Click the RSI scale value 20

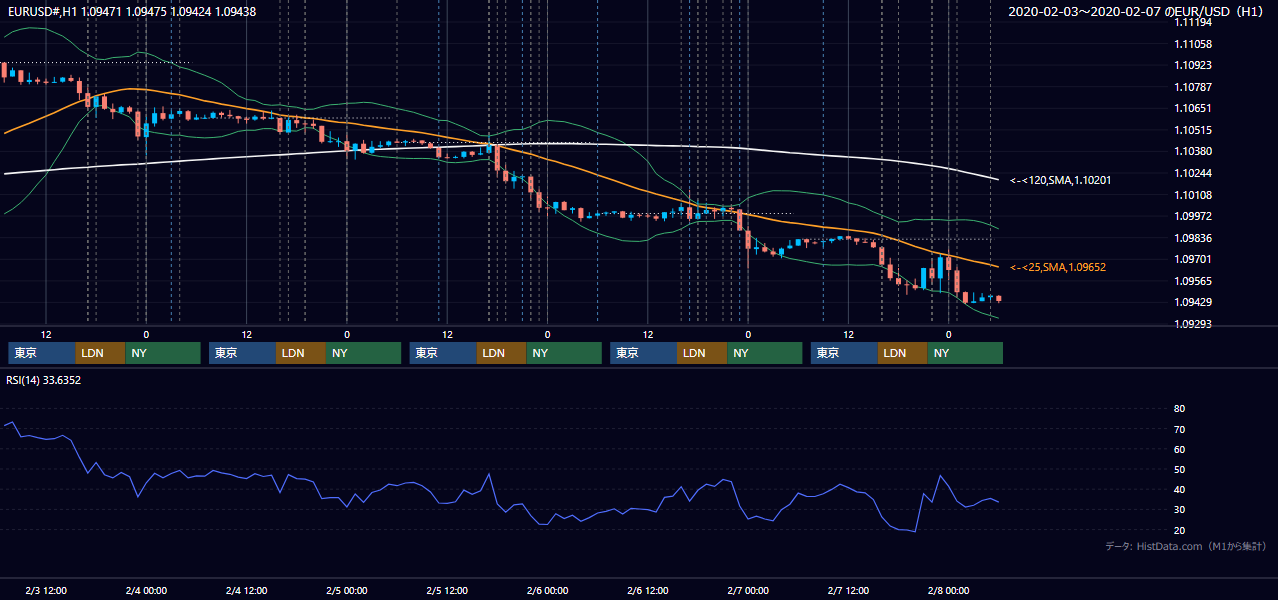point(1179,530)
